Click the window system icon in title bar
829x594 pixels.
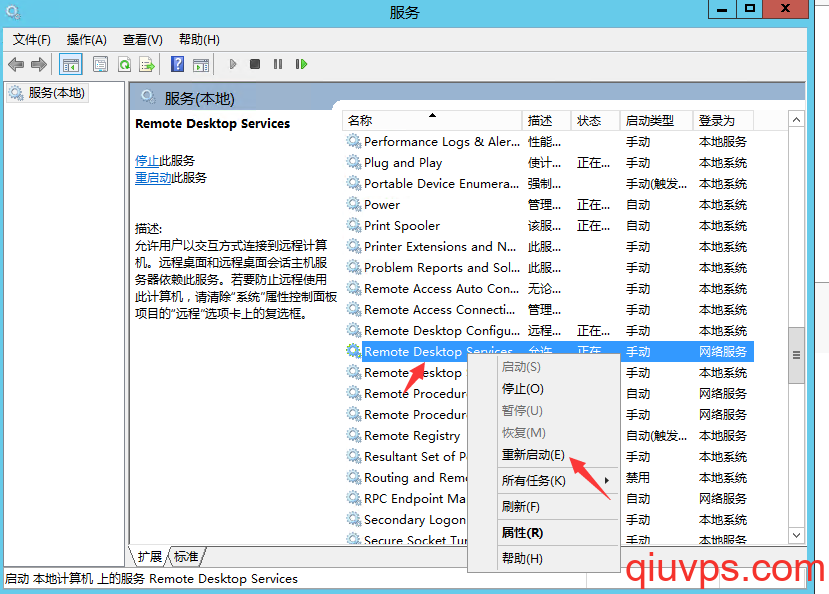13,12
